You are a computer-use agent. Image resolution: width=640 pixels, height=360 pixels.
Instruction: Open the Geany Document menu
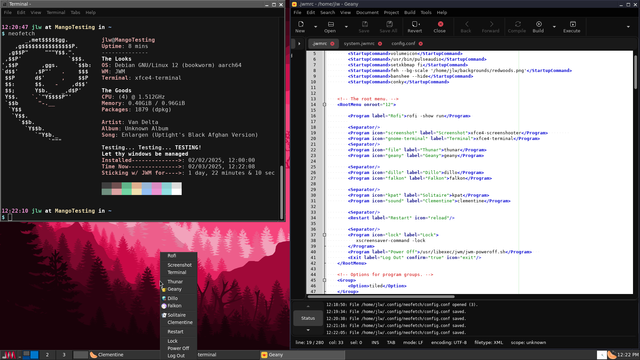(x=367, y=13)
